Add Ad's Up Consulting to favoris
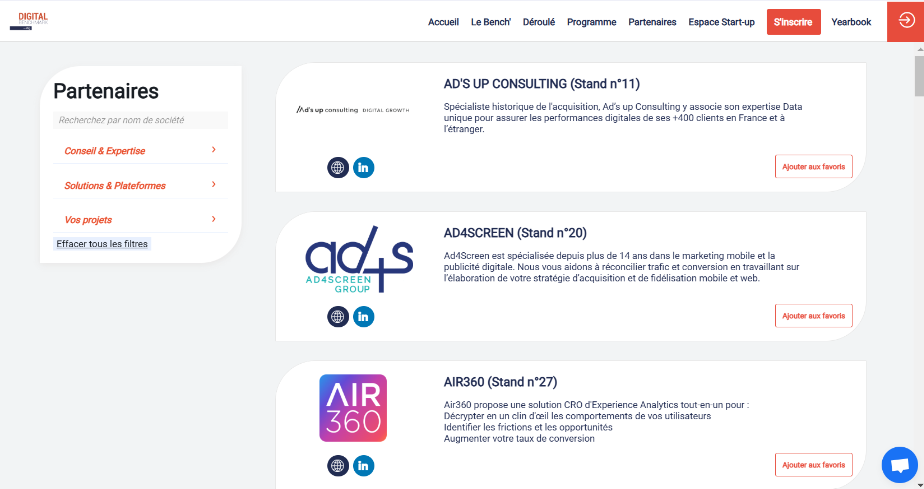 click(x=813, y=167)
